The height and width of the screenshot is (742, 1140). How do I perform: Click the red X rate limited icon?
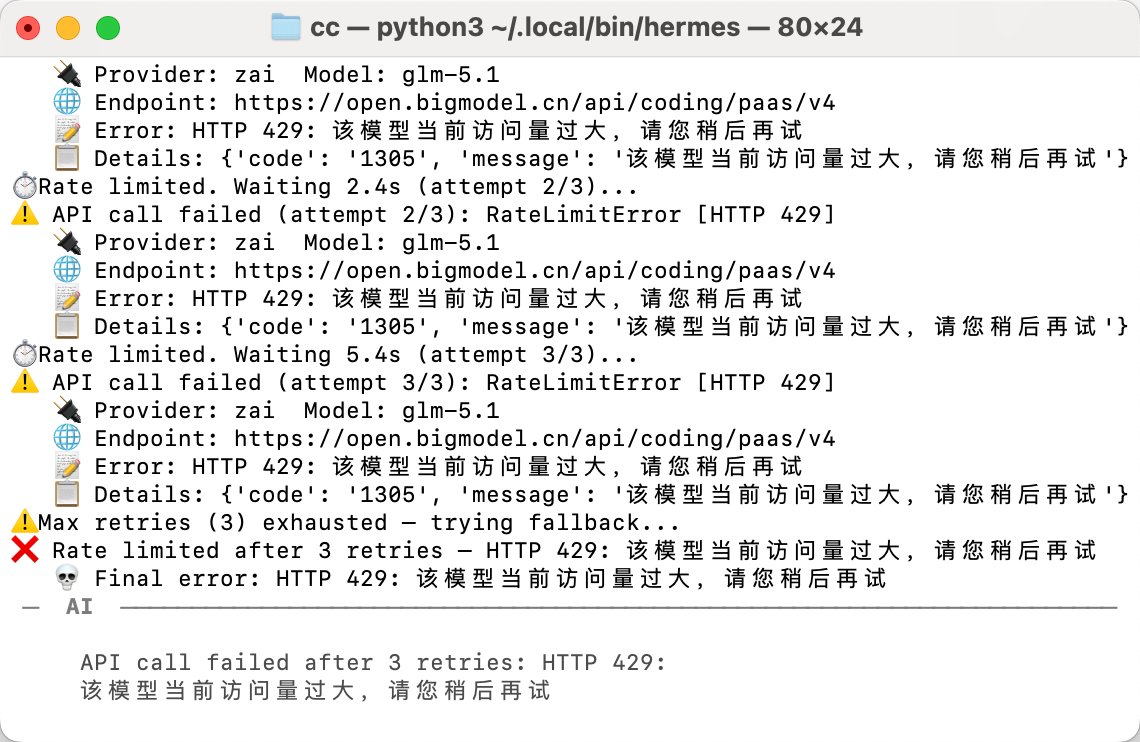25,550
